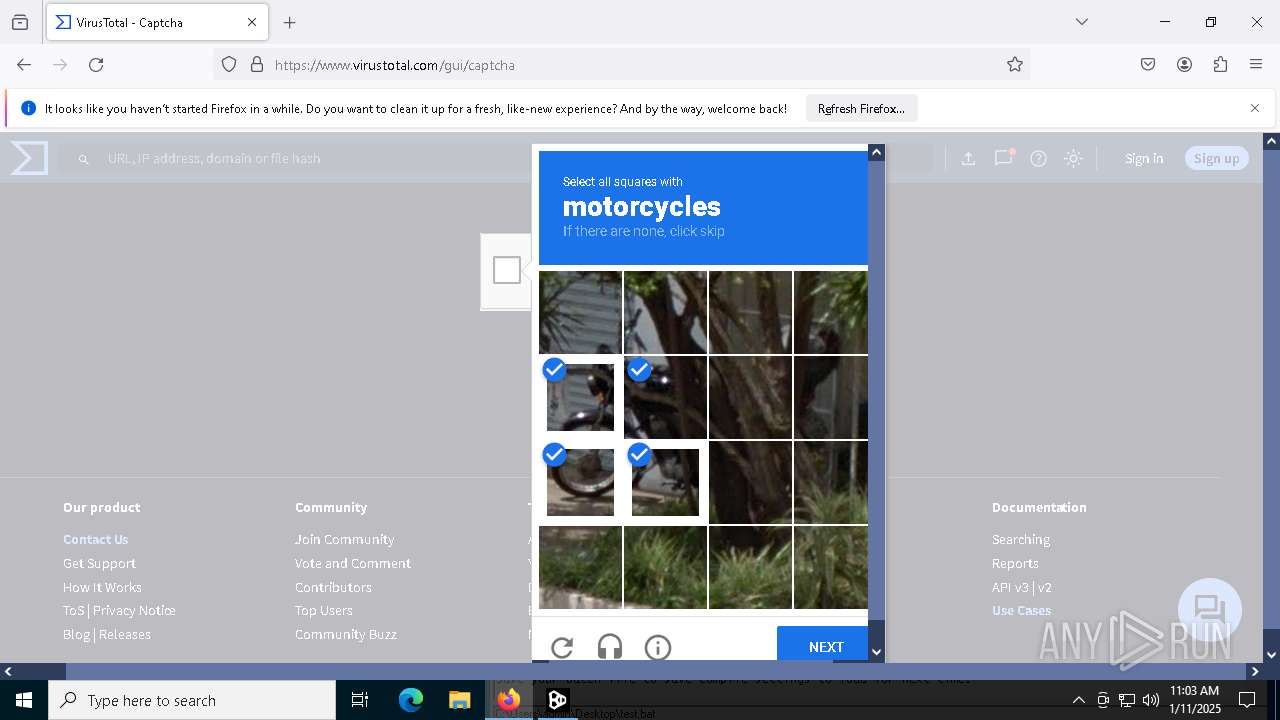Open the Vote and Comment link
This screenshot has height=720, width=1280.
[353, 563]
